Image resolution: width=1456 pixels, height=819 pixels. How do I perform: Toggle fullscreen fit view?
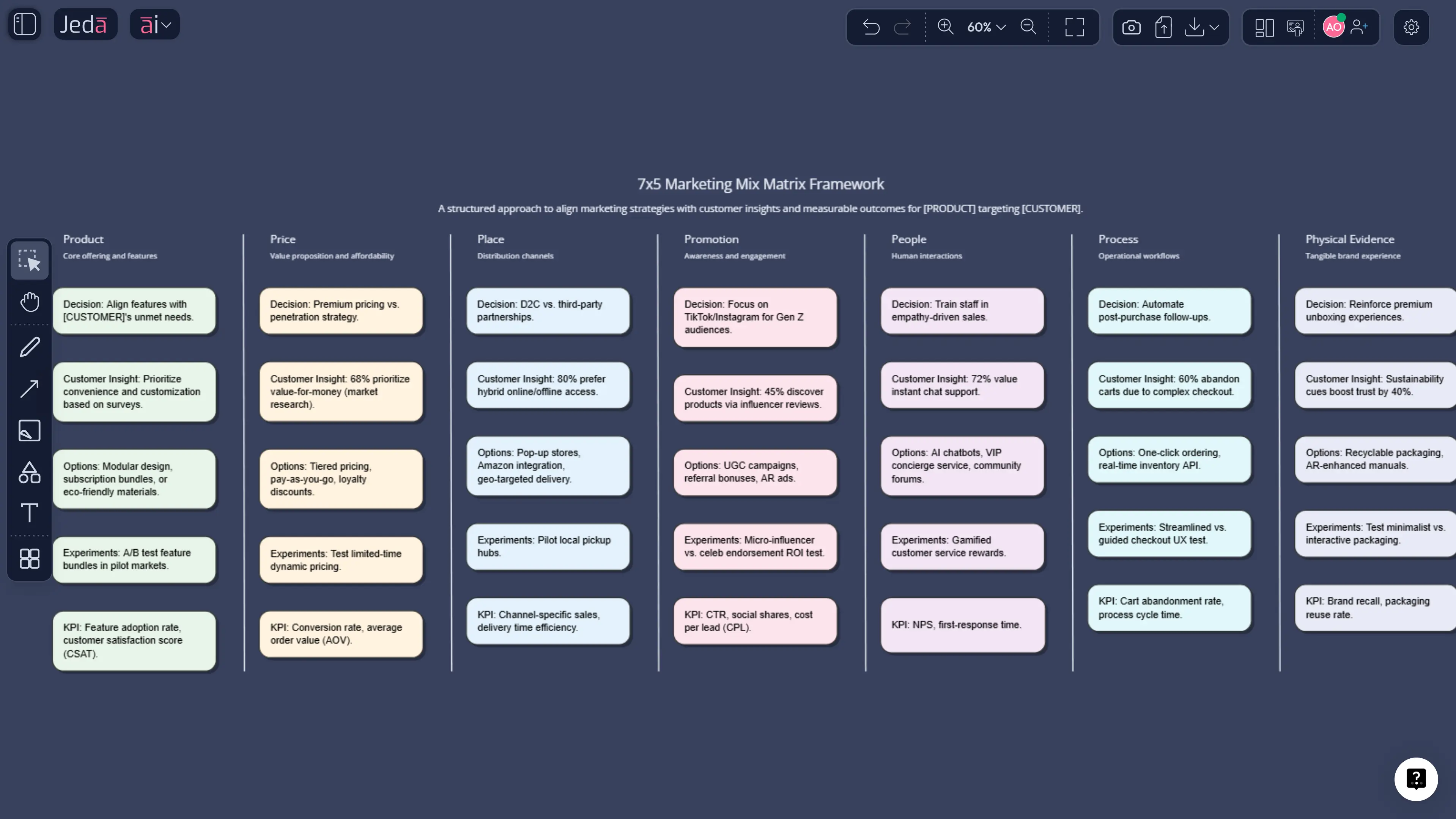point(1074,27)
